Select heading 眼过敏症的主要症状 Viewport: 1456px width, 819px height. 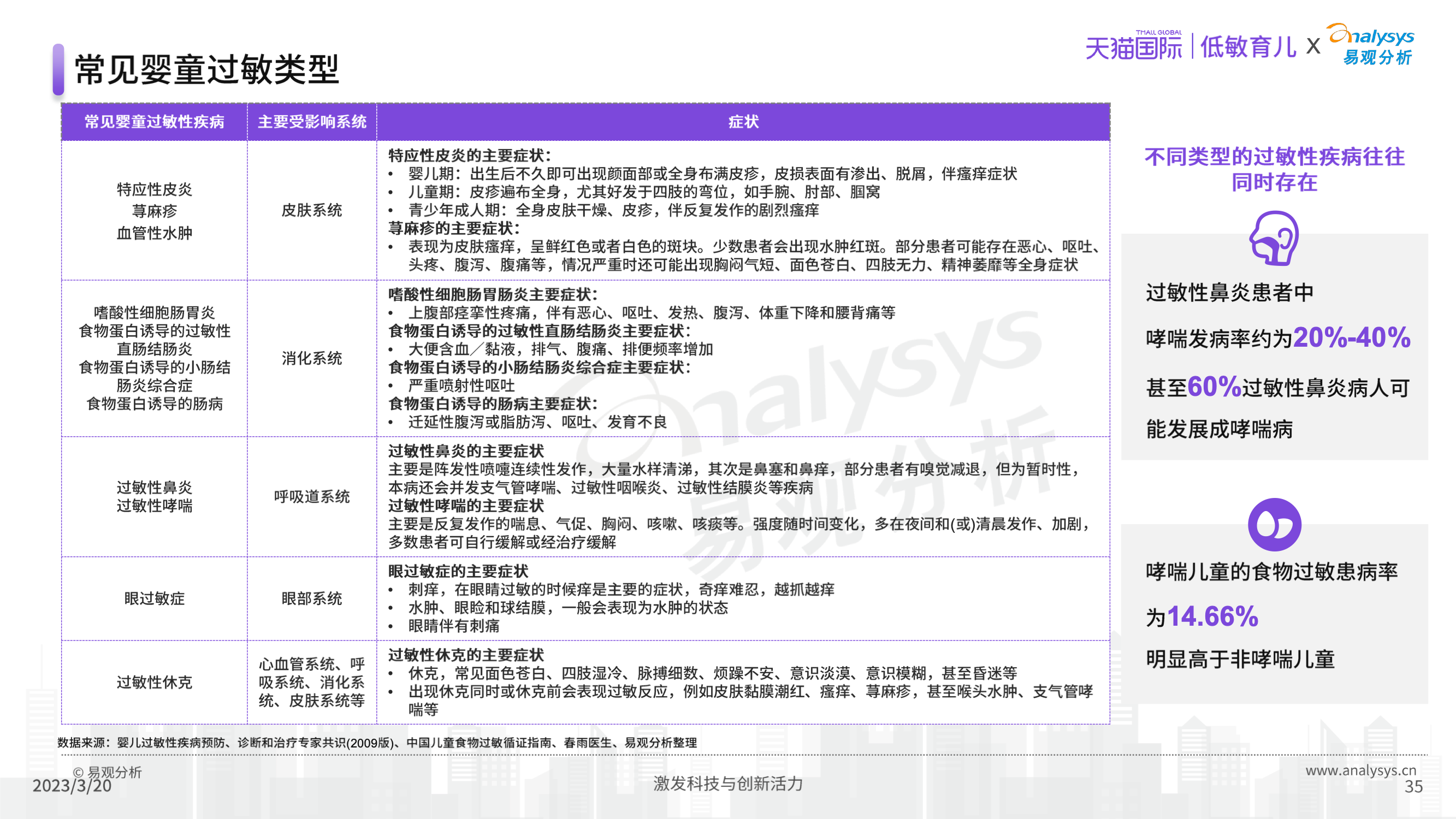[x=458, y=572]
